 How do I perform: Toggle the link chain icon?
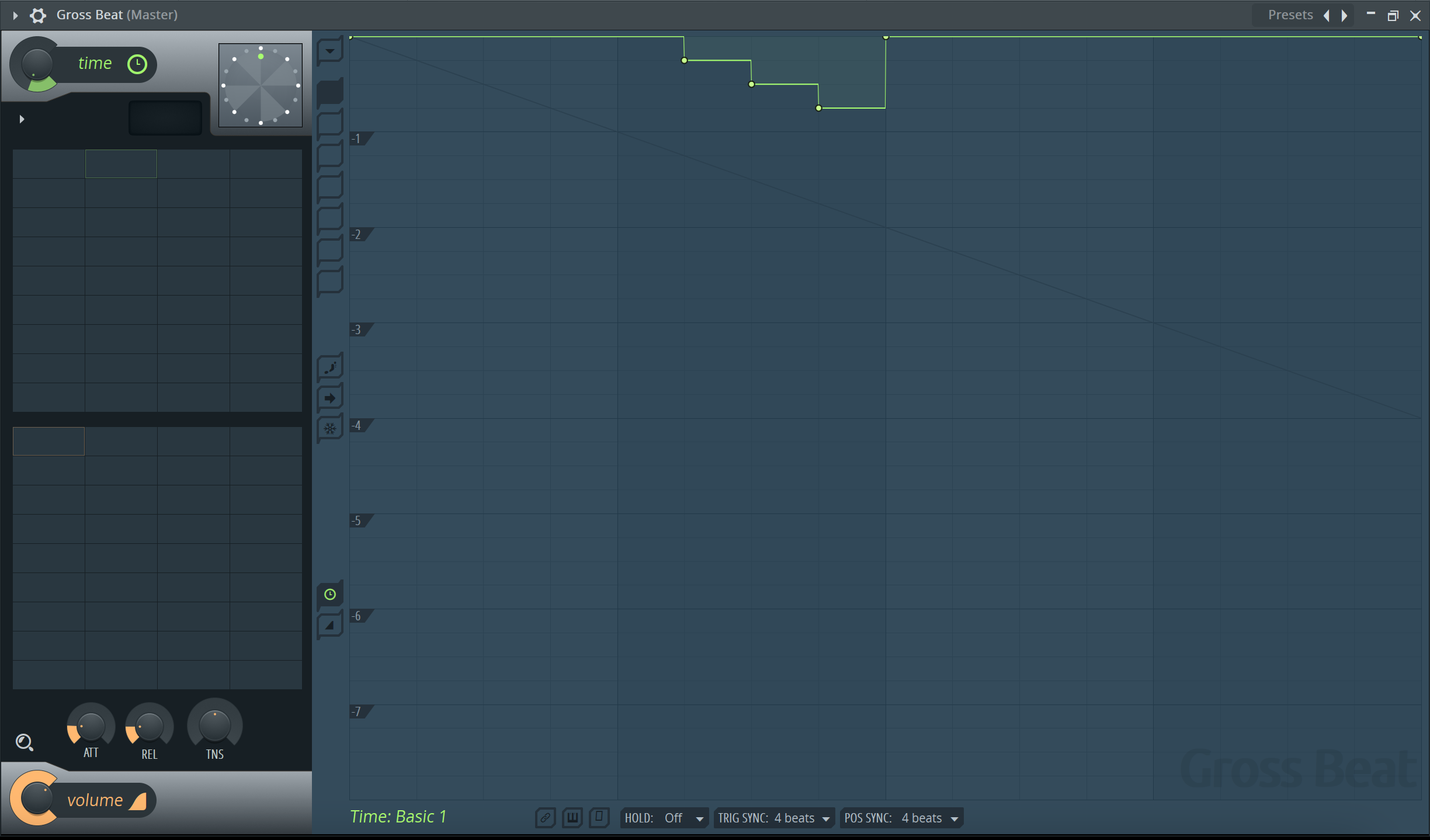pyautogui.click(x=545, y=818)
